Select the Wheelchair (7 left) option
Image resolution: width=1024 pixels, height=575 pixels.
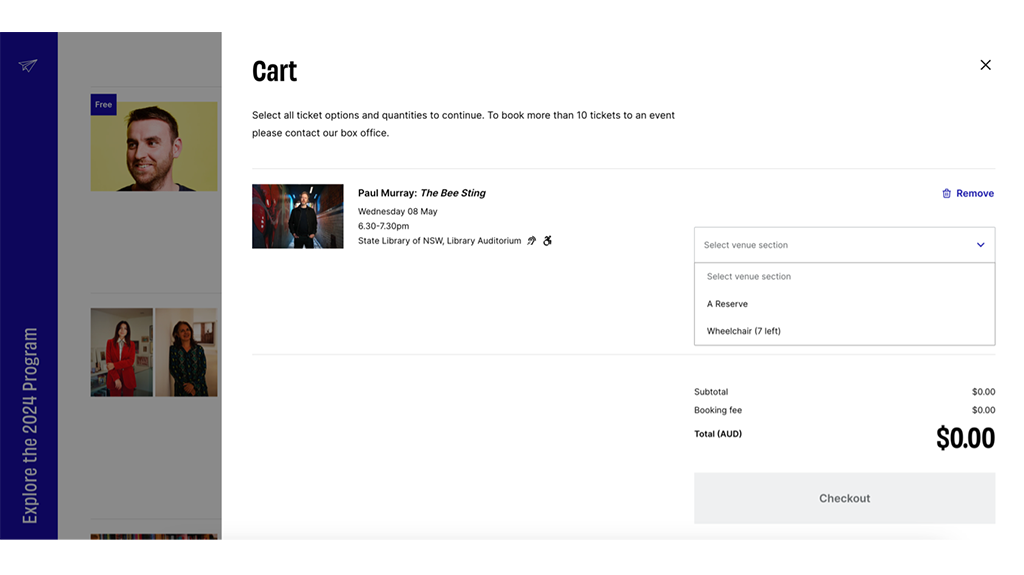[x=743, y=331]
